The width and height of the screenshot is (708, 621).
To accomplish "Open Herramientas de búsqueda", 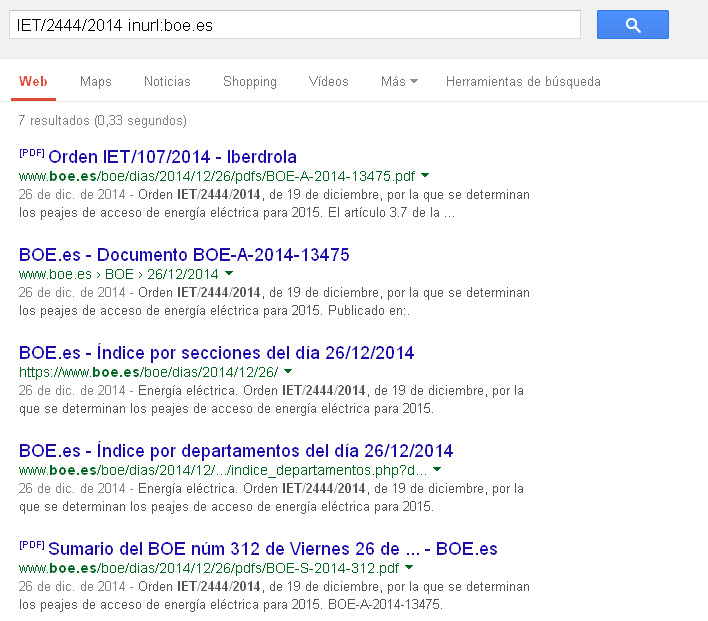I will click(523, 81).
